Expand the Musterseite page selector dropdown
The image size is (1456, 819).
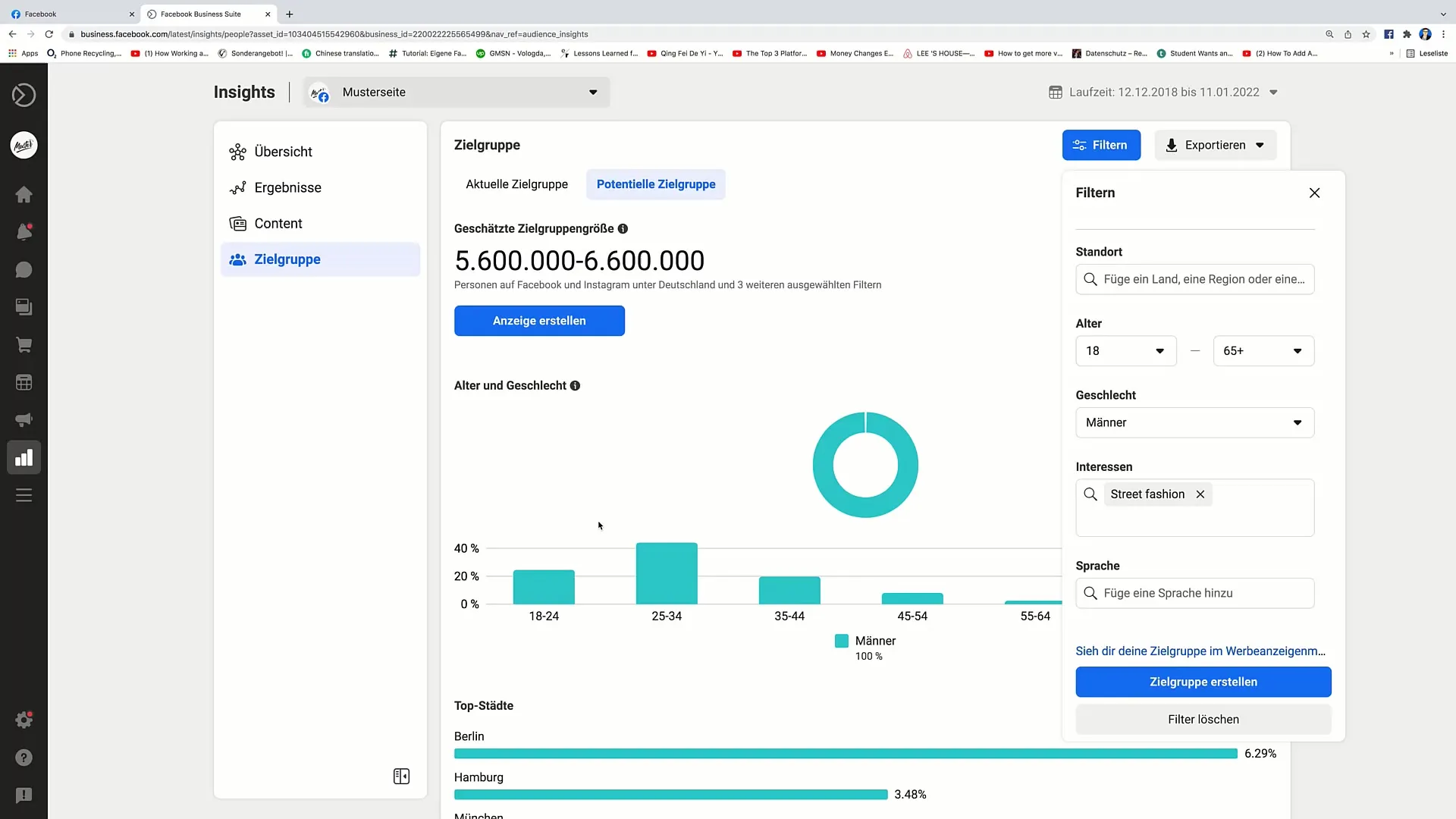coord(592,92)
